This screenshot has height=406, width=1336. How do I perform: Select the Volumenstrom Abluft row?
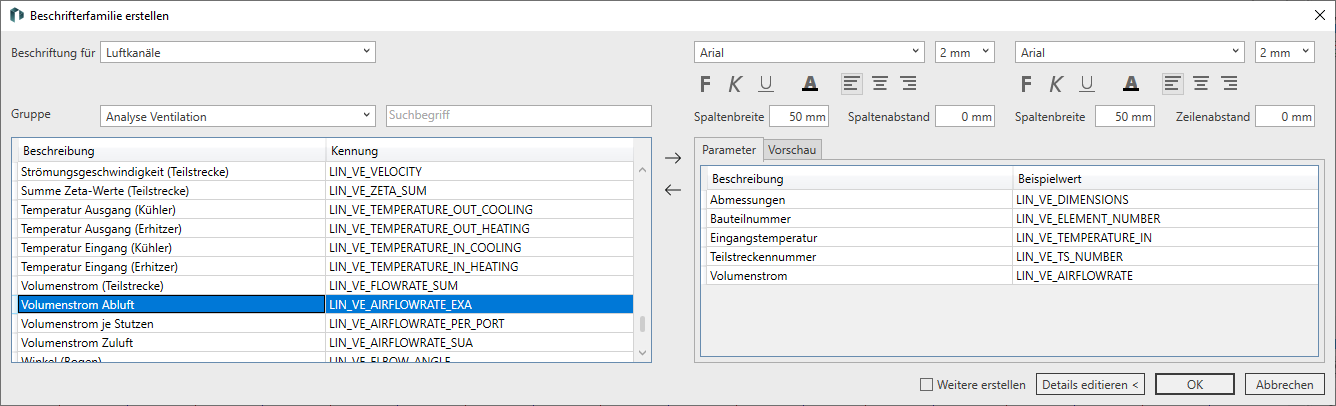pyautogui.click(x=326, y=304)
